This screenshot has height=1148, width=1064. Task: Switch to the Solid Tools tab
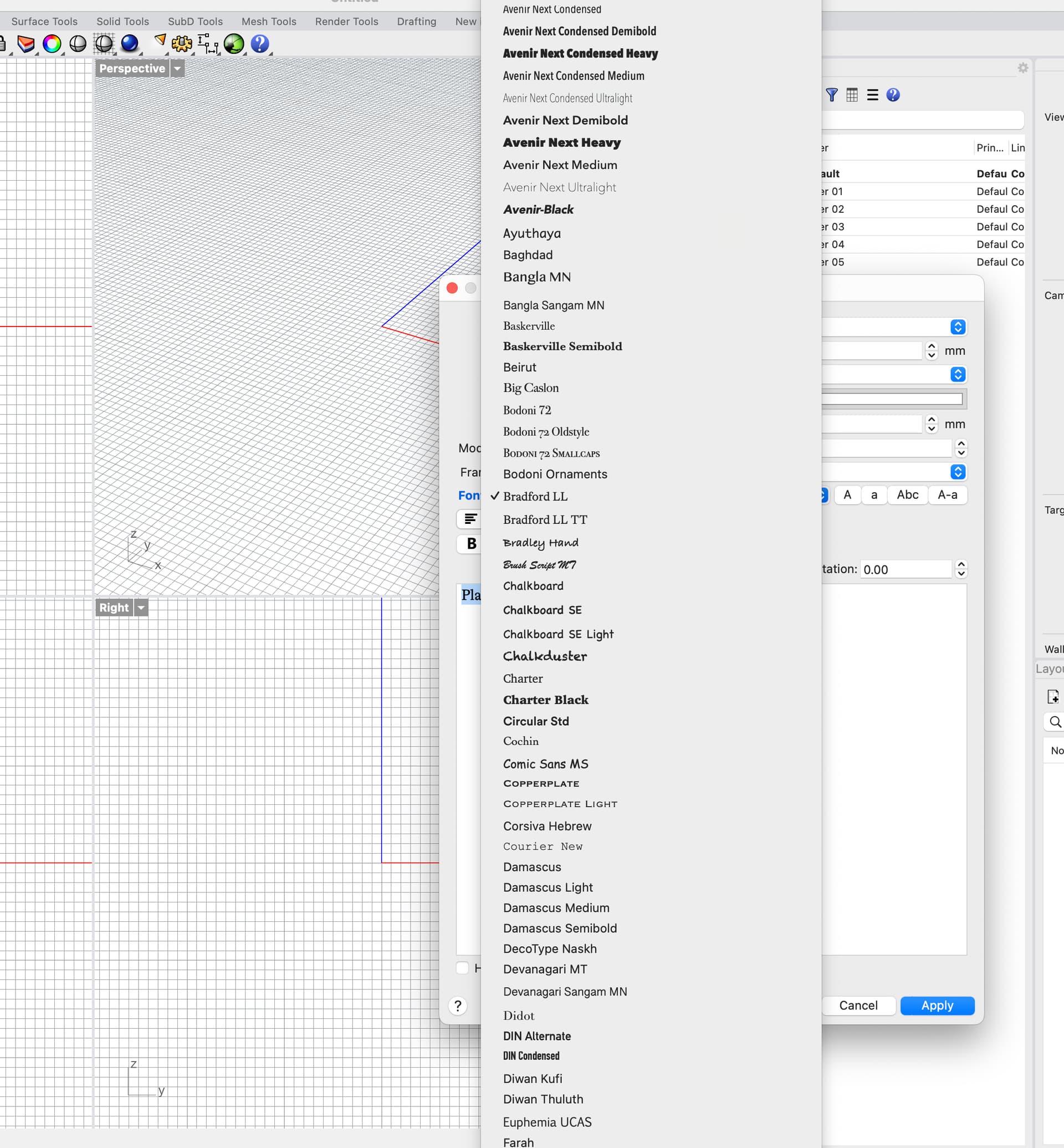(x=122, y=21)
